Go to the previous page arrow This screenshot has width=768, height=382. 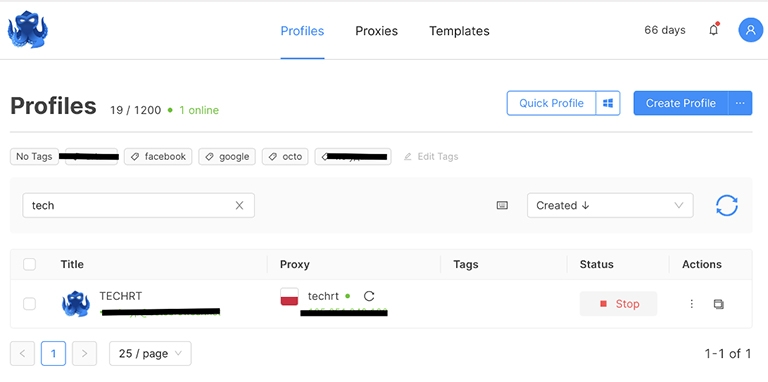(x=23, y=353)
